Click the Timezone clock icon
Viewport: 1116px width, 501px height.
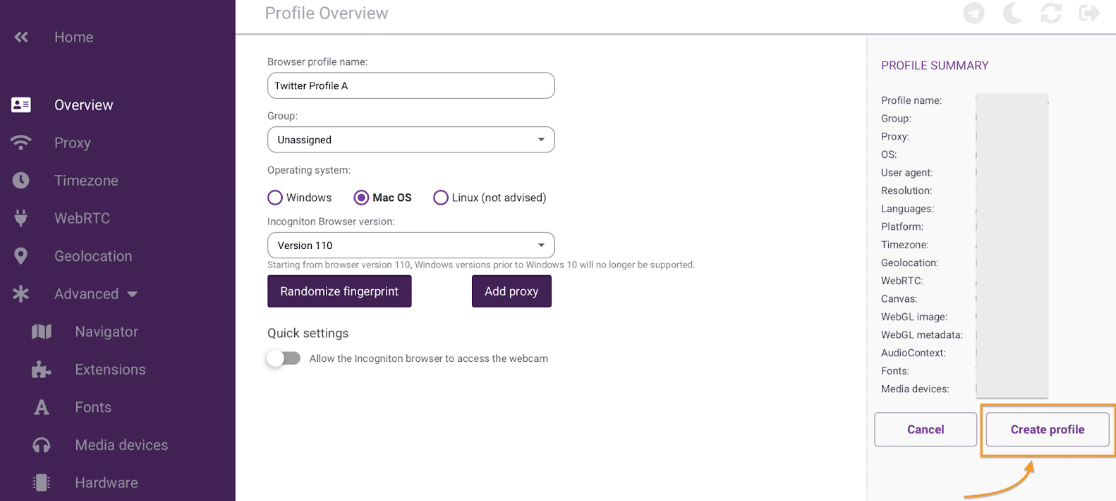[x=21, y=180]
